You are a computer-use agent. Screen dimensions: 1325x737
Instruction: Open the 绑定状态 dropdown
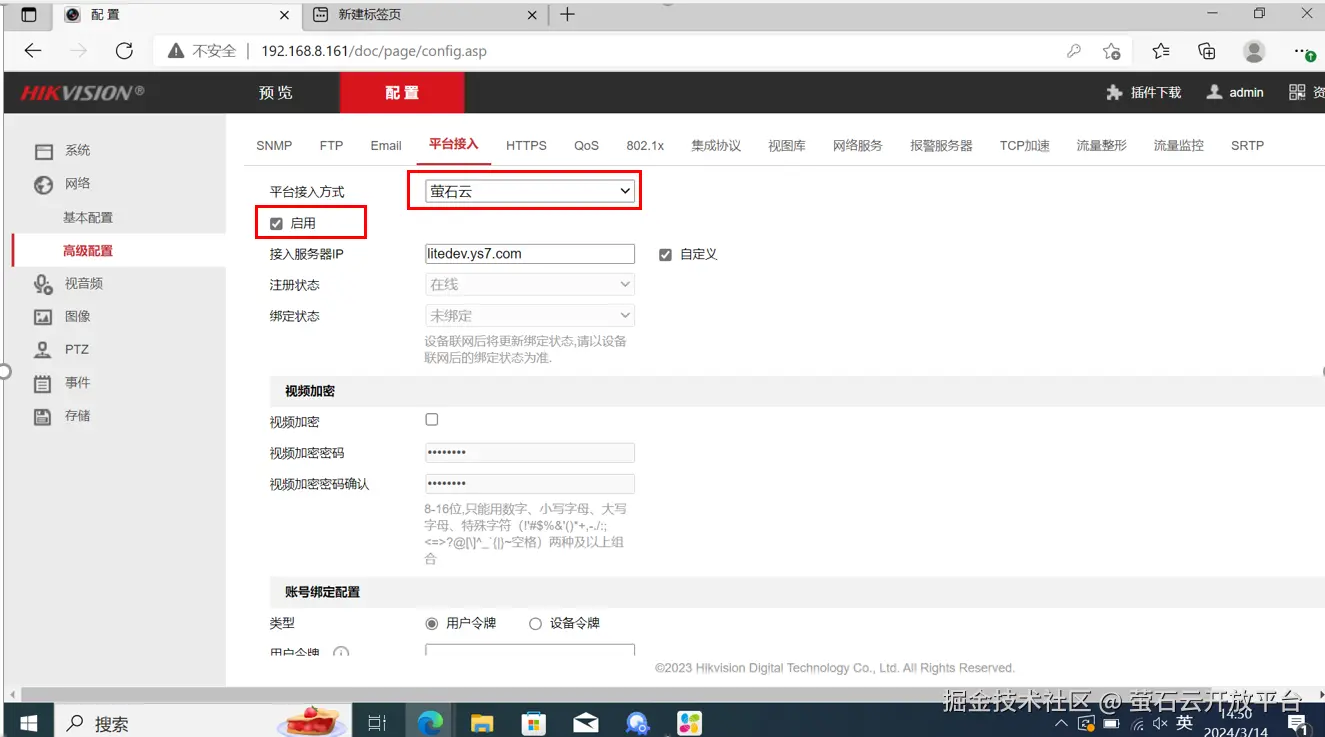point(530,316)
